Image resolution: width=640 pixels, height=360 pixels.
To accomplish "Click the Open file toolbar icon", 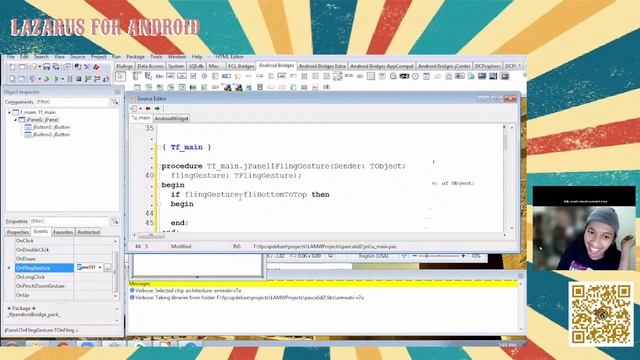I will pyautogui.click(x=32, y=67).
